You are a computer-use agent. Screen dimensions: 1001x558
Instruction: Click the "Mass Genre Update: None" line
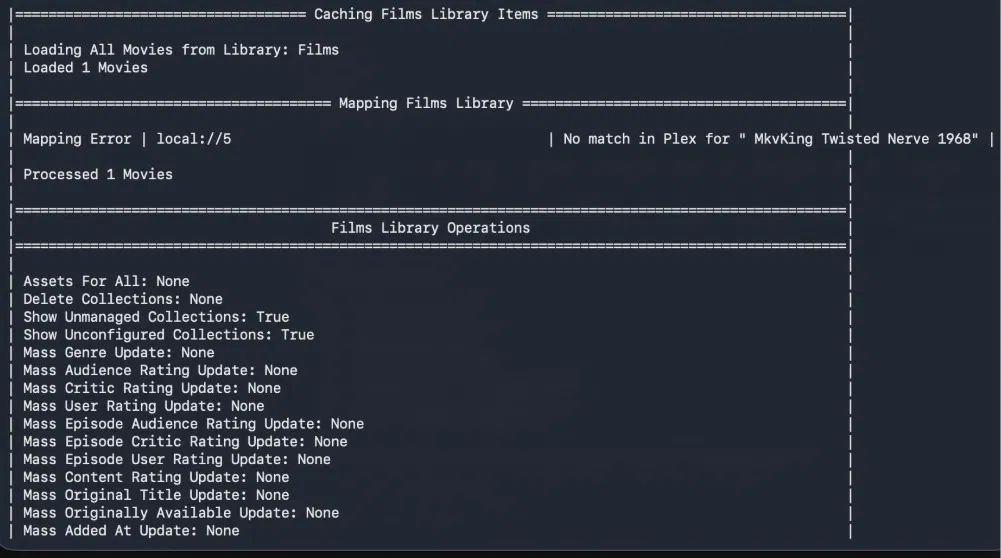point(119,353)
